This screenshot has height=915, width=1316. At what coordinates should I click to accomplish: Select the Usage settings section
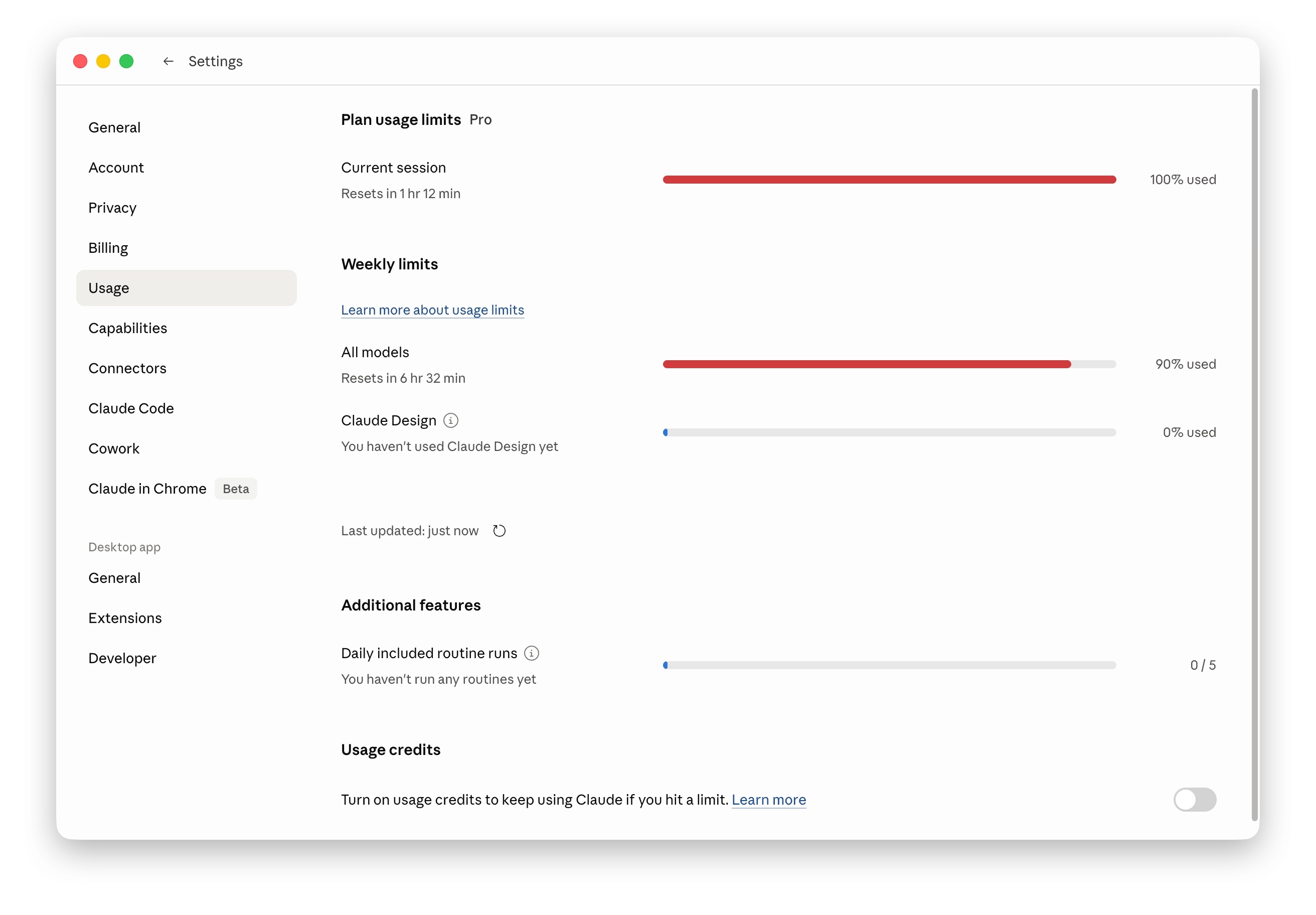(186, 288)
